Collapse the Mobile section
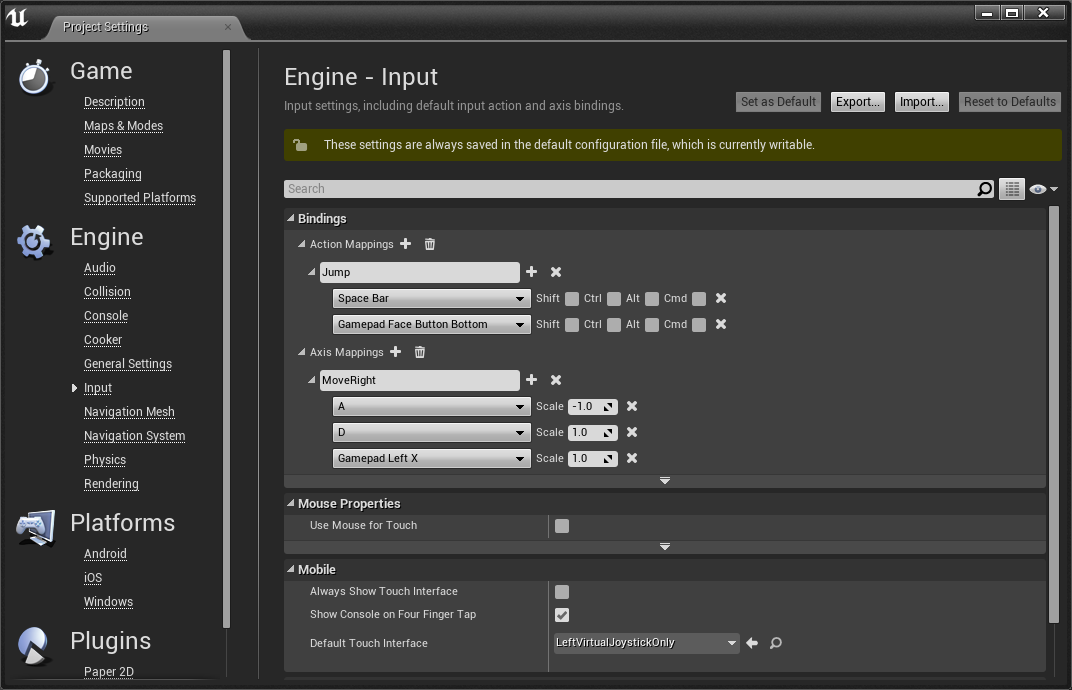Screen dimensions: 1072x690 point(291,569)
